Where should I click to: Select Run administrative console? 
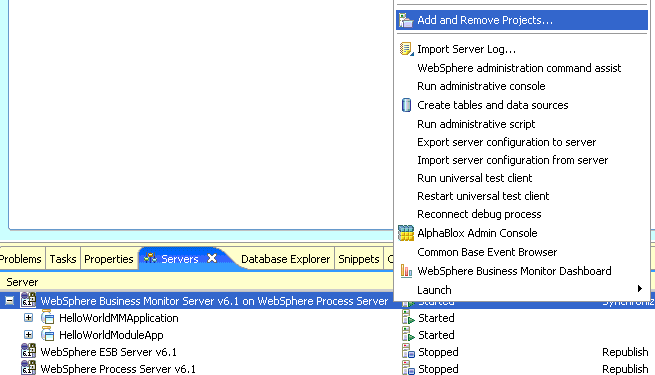(x=481, y=86)
